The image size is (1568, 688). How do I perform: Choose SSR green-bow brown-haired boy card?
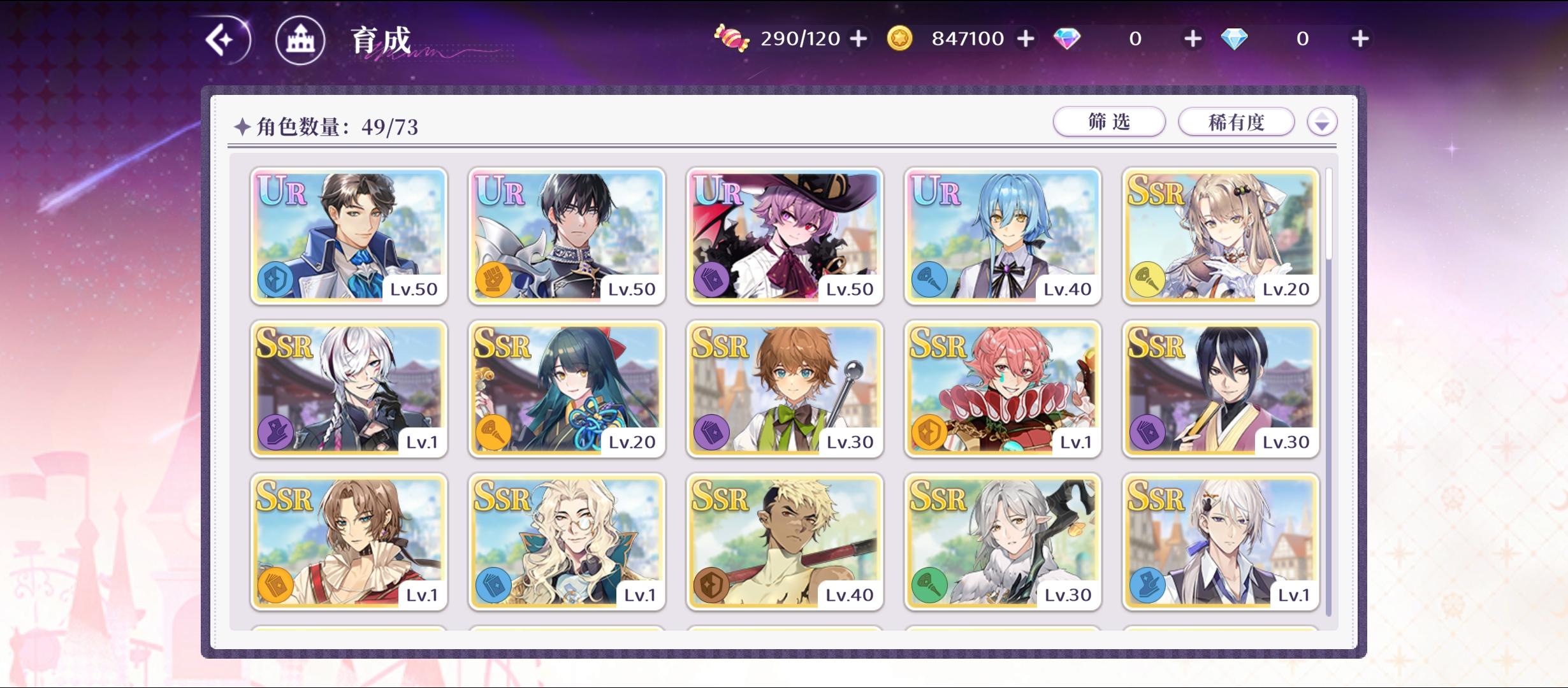coord(785,389)
